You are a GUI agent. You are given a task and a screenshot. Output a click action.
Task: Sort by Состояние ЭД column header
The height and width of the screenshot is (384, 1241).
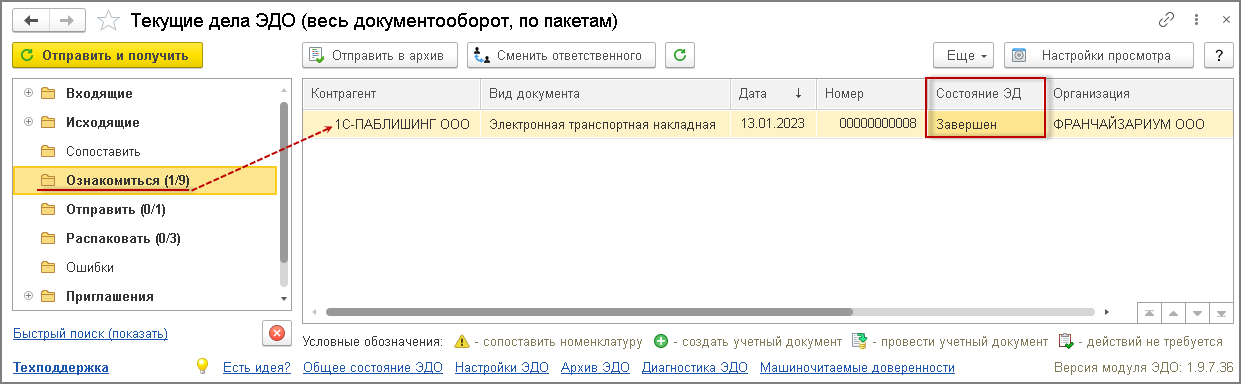985,93
